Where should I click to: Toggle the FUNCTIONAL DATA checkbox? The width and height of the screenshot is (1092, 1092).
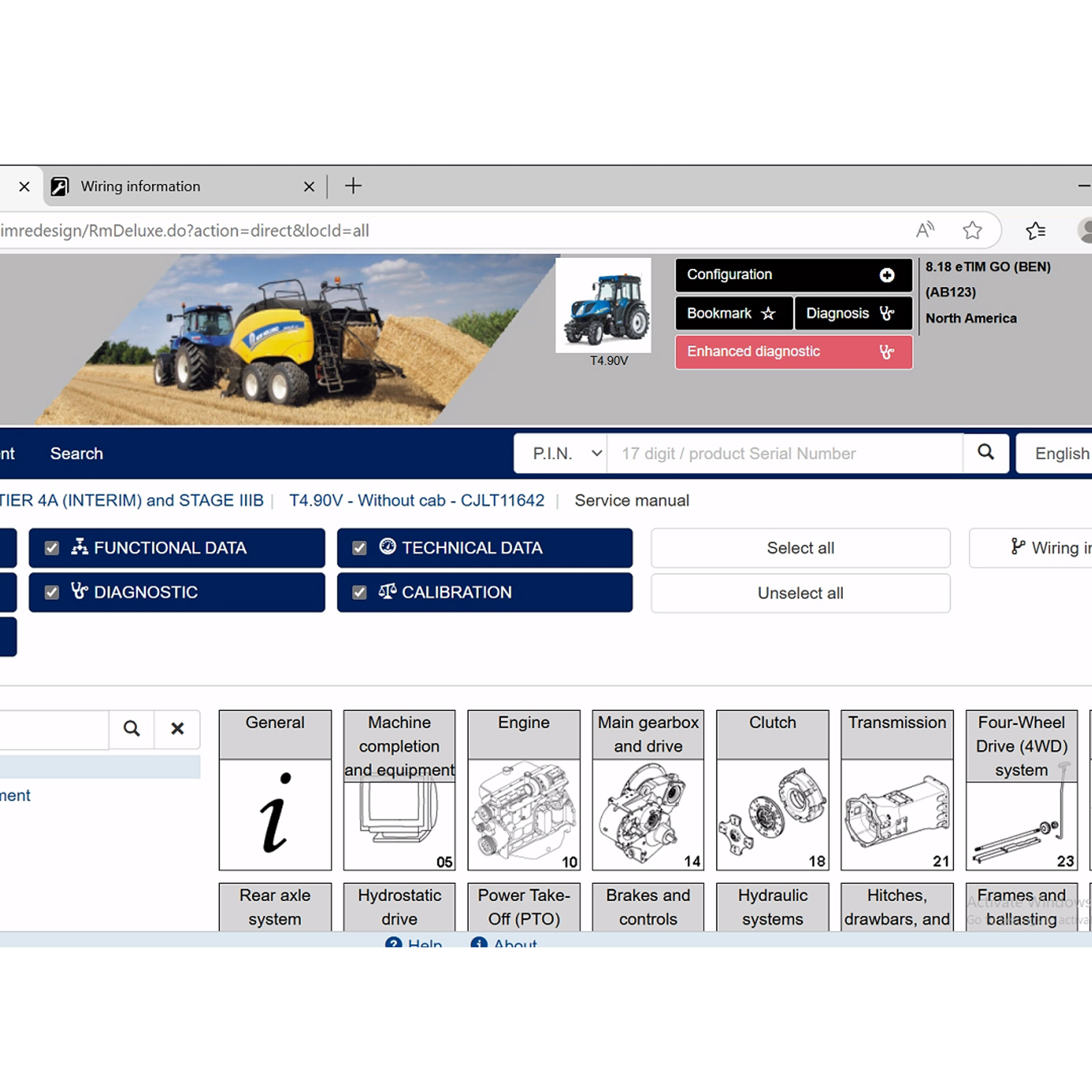coord(52,548)
